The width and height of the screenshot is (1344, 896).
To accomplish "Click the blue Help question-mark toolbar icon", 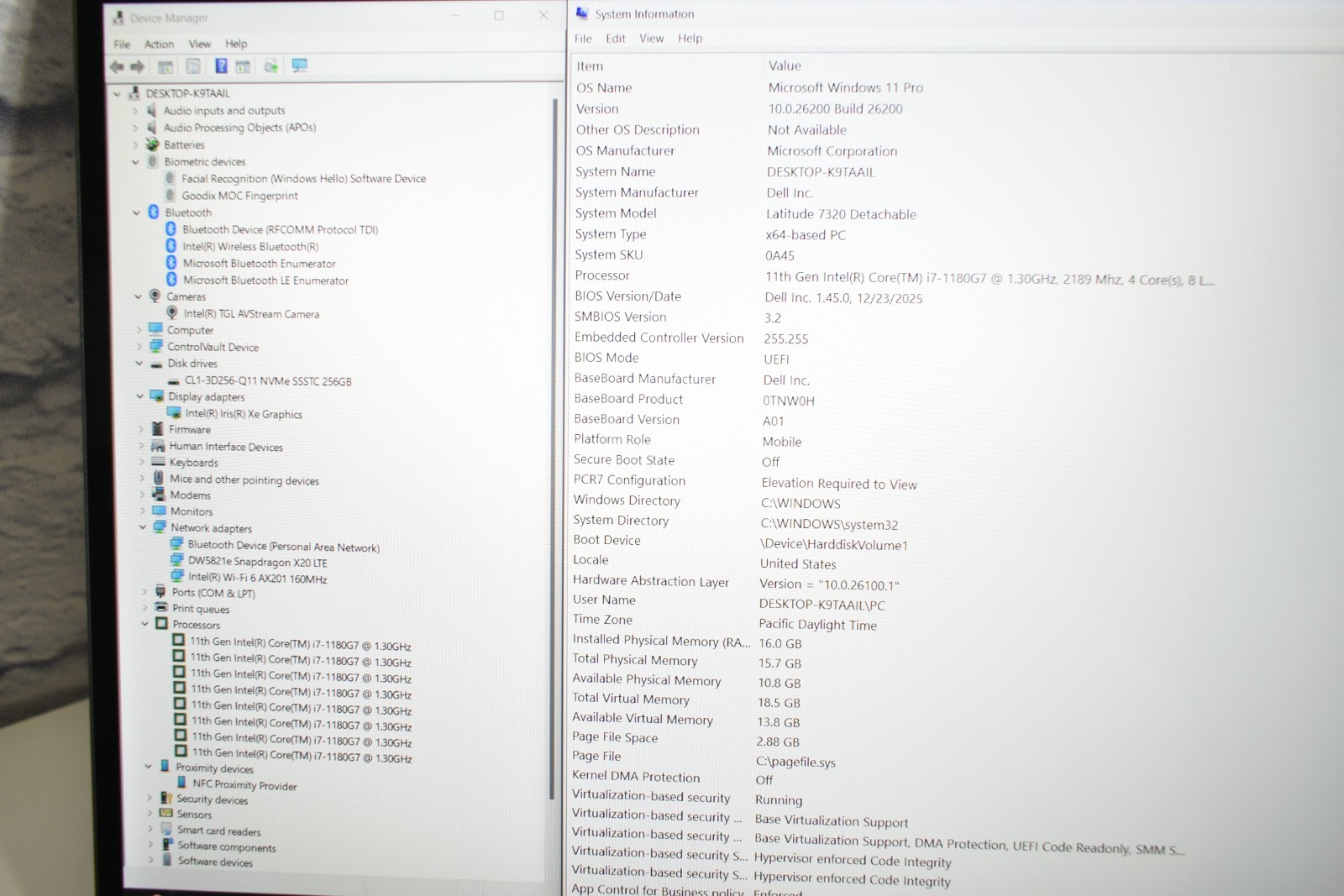I will [x=221, y=65].
